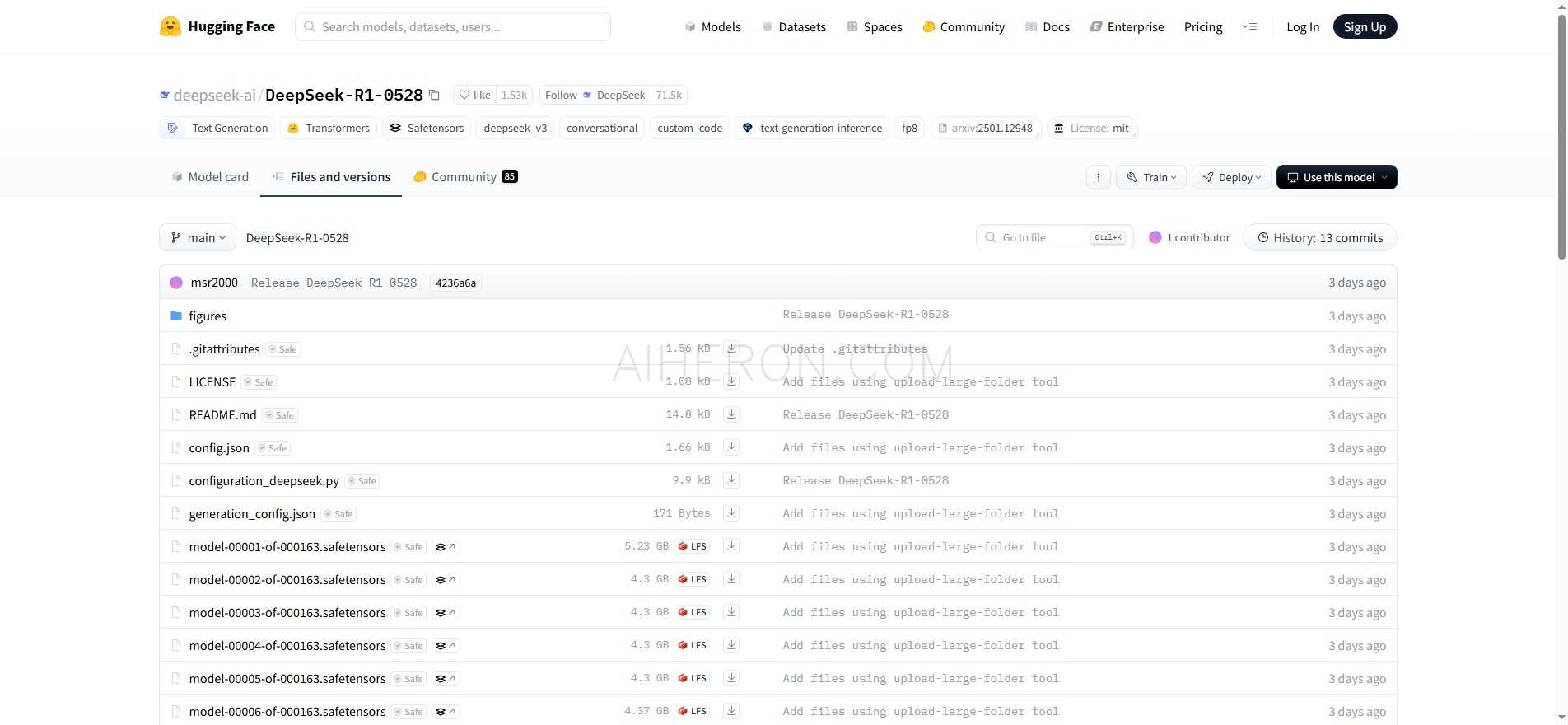Click the Log In link
This screenshot has height=725, width=1568.
[1303, 27]
